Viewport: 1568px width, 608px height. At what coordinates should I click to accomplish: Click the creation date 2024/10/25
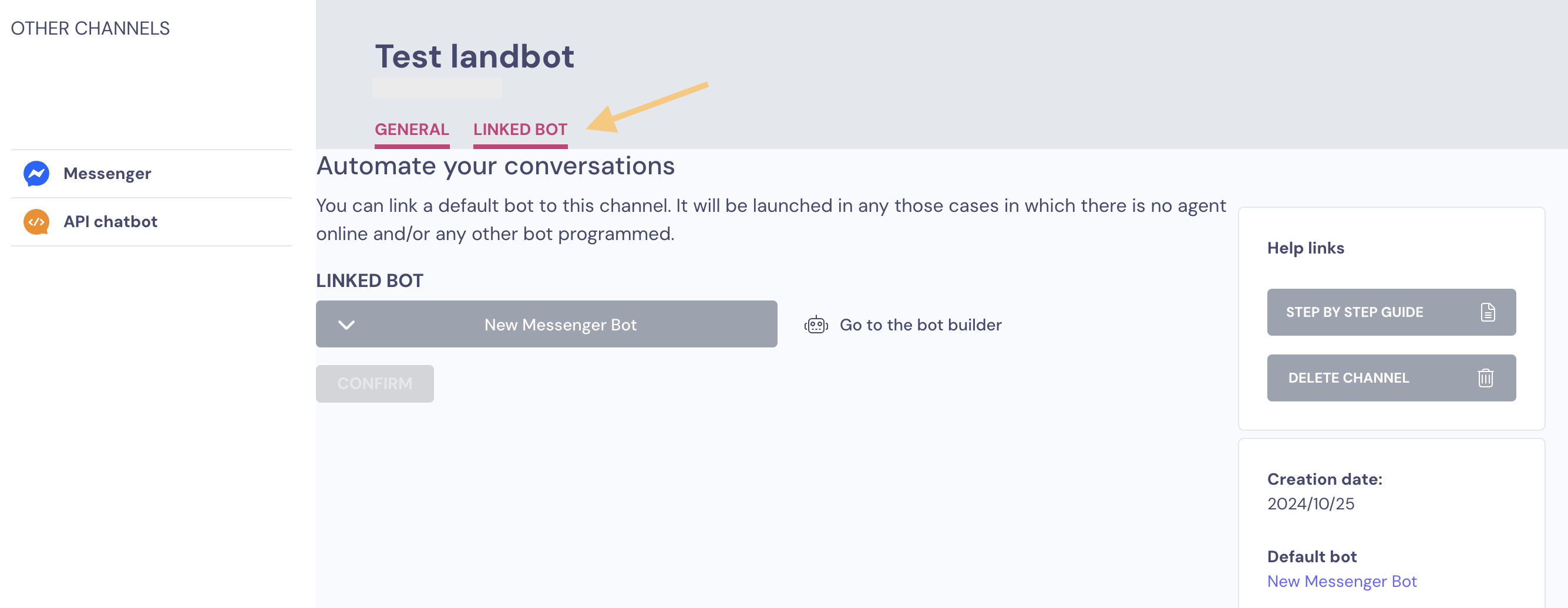[x=1311, y=504]
